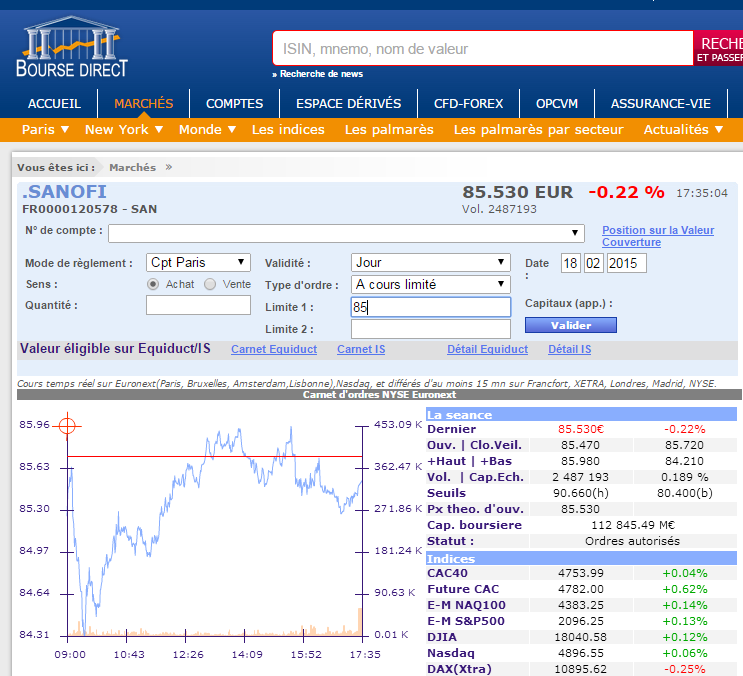The height and width of the screenshot is (676, 743).
Task: Open the ESPACE DÉRIVÉS tab
Action: tap(349, 104)
